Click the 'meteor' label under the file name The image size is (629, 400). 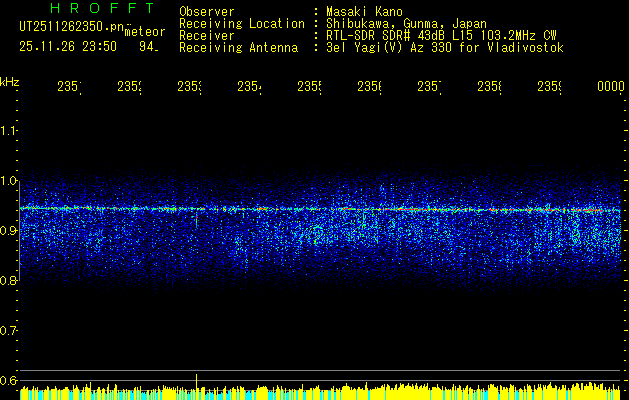pyautogui.click(x=145, y=32)
